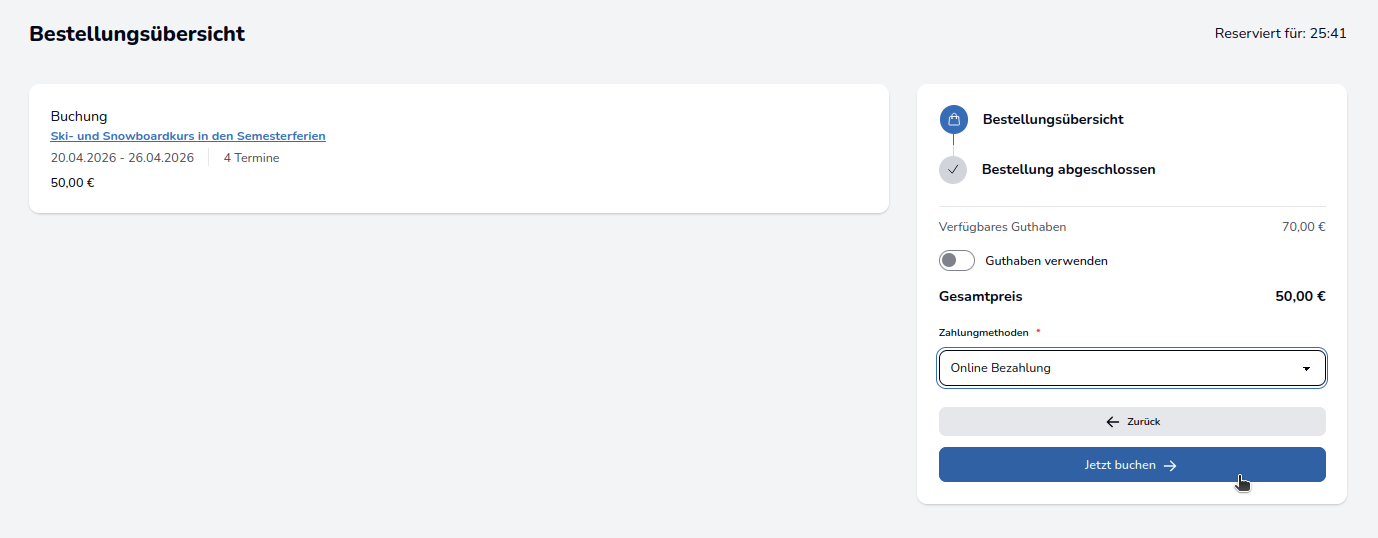Click the 70,00 € available credit amount

click(1303, 227)
